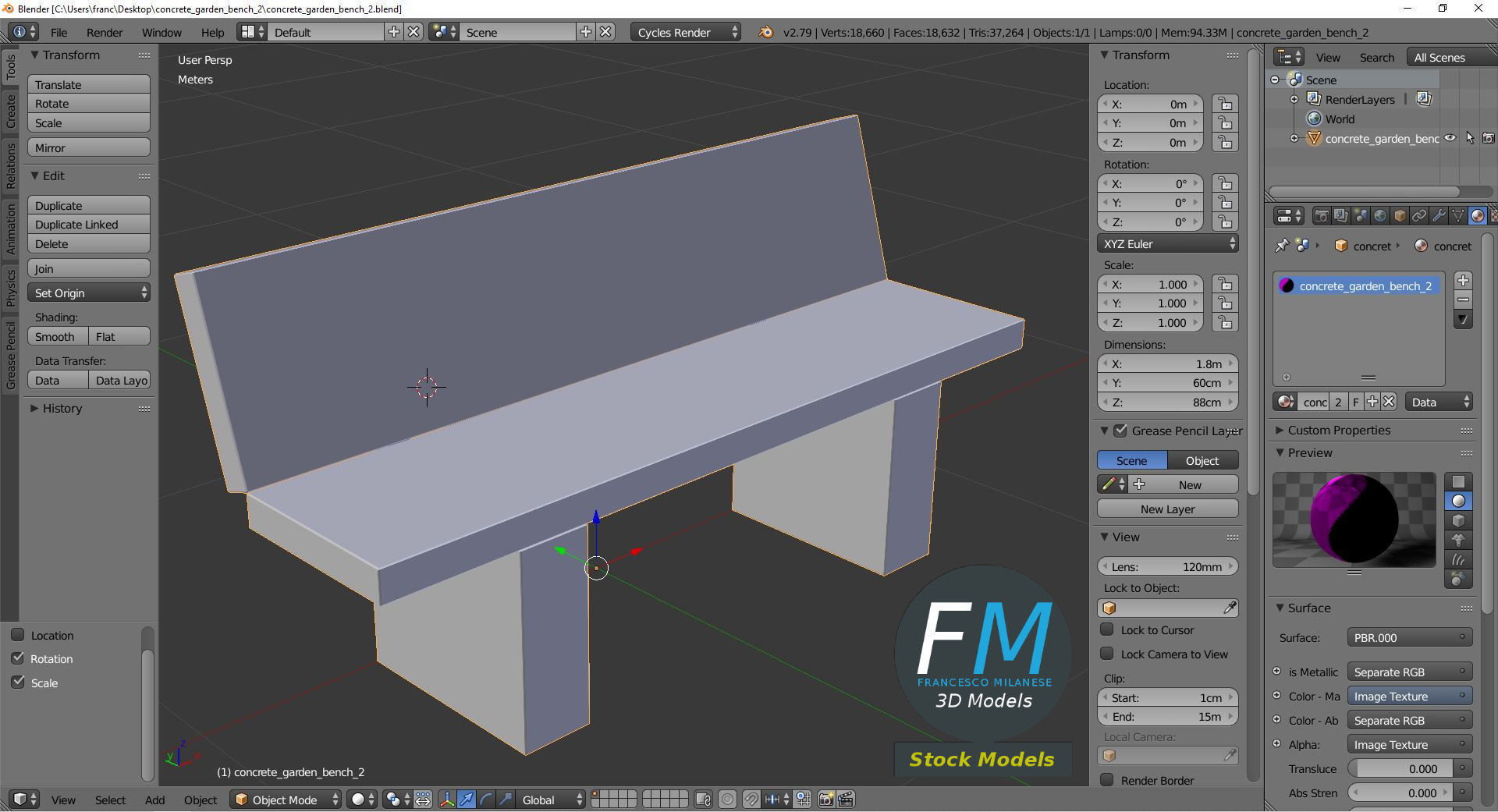Enable Lock Camera to View checkbox
Image resolution: width=1498 pixels, height=812 pixels.
[x=1106, y=654]
